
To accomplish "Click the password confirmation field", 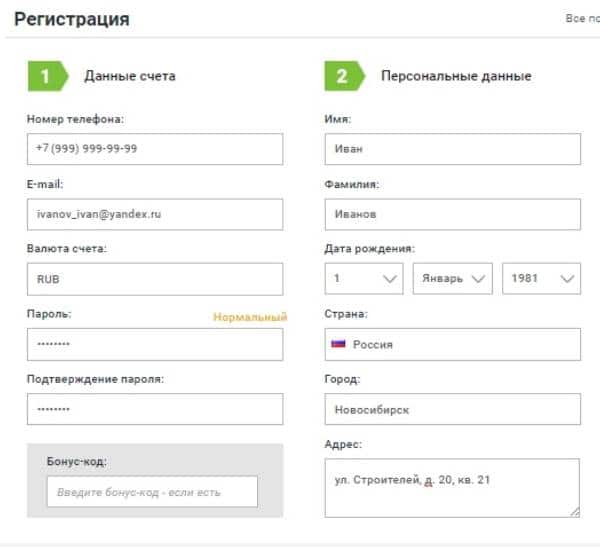I will coord(155,409).
